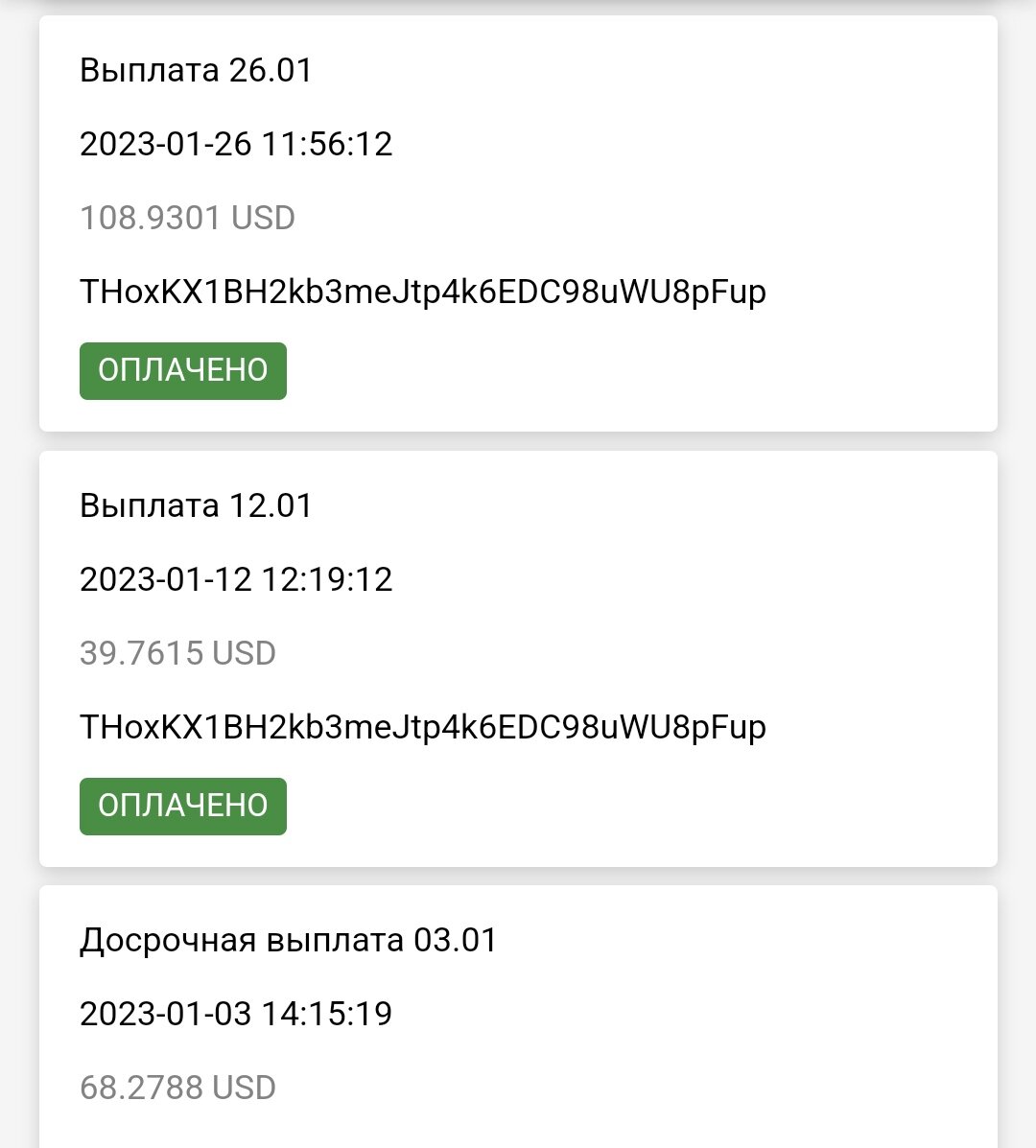This screenshot has width=1036, height=1148.
Task: Select the timestamp 2023-01-26 11:56:12
Action: coord(237,145)
